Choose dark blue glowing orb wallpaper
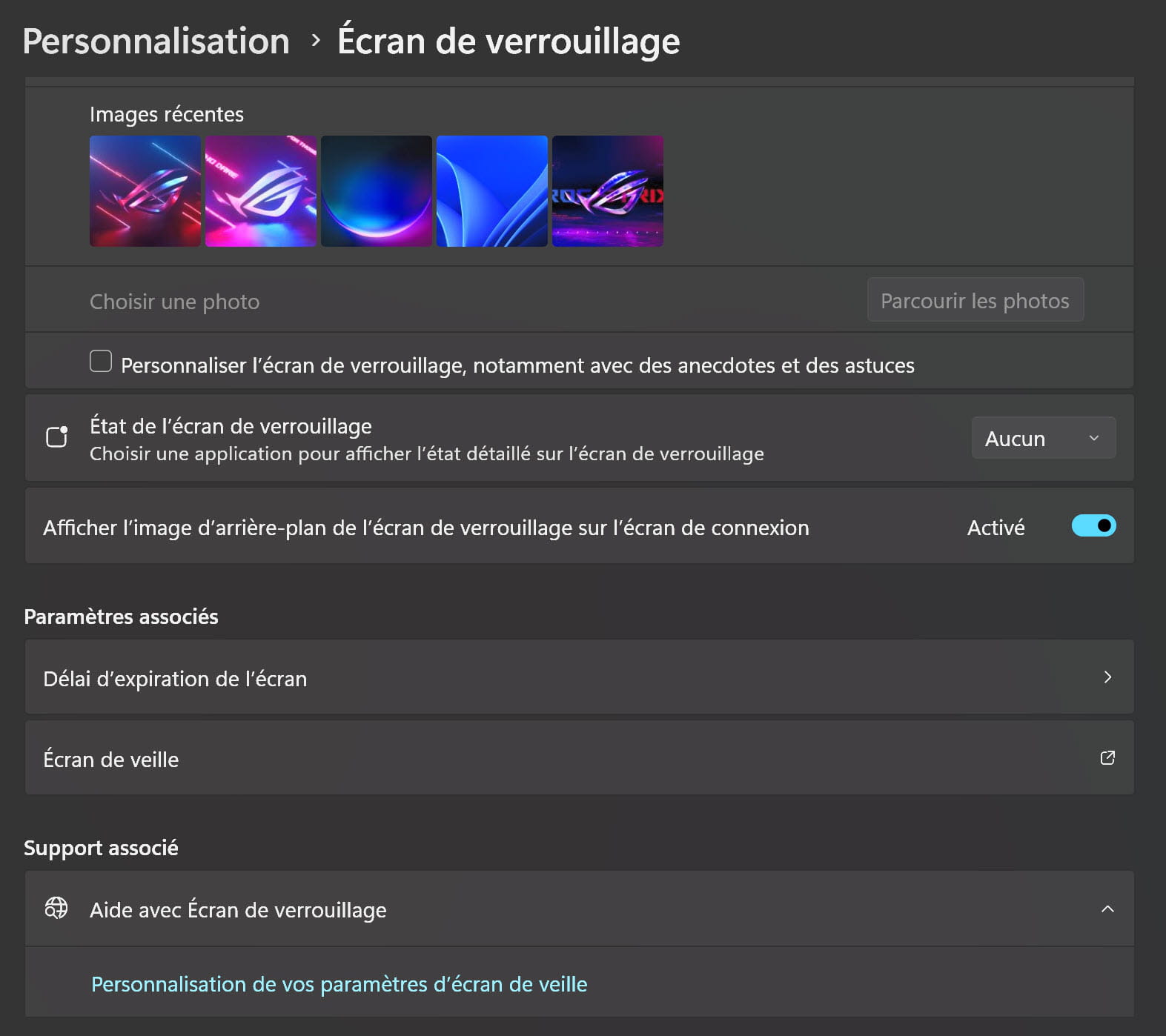Image resolution: width=1166 pixels, height=1036 pixels. point(377,191)
